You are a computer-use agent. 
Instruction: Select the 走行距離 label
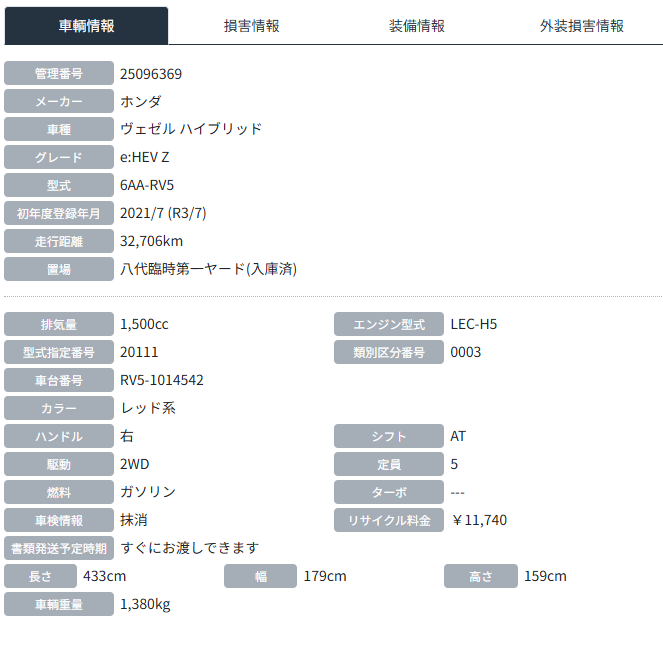pyautogui.click(x=59, y=241)
